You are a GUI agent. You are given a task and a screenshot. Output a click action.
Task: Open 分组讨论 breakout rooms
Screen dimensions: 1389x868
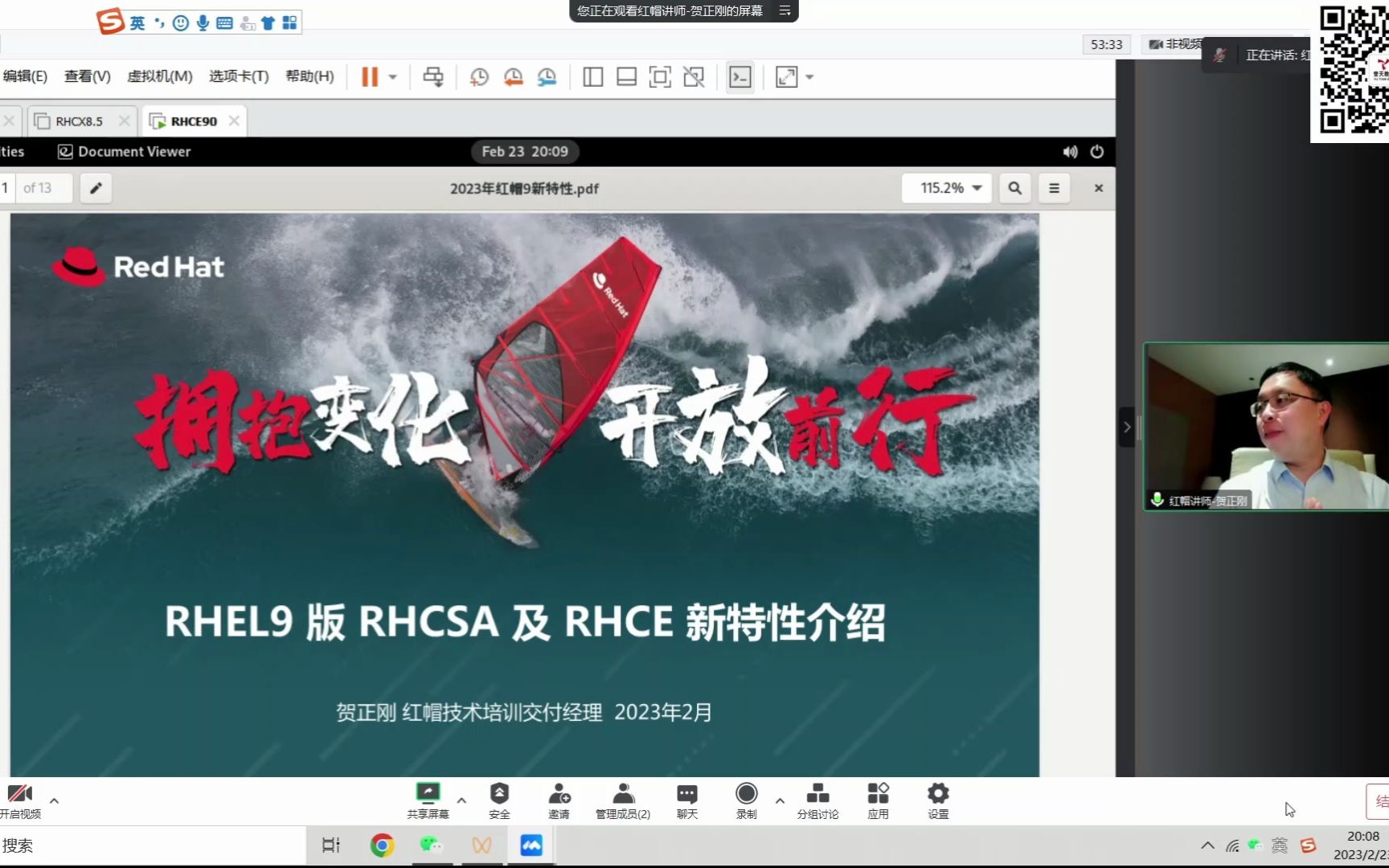[x=817, y=801]
